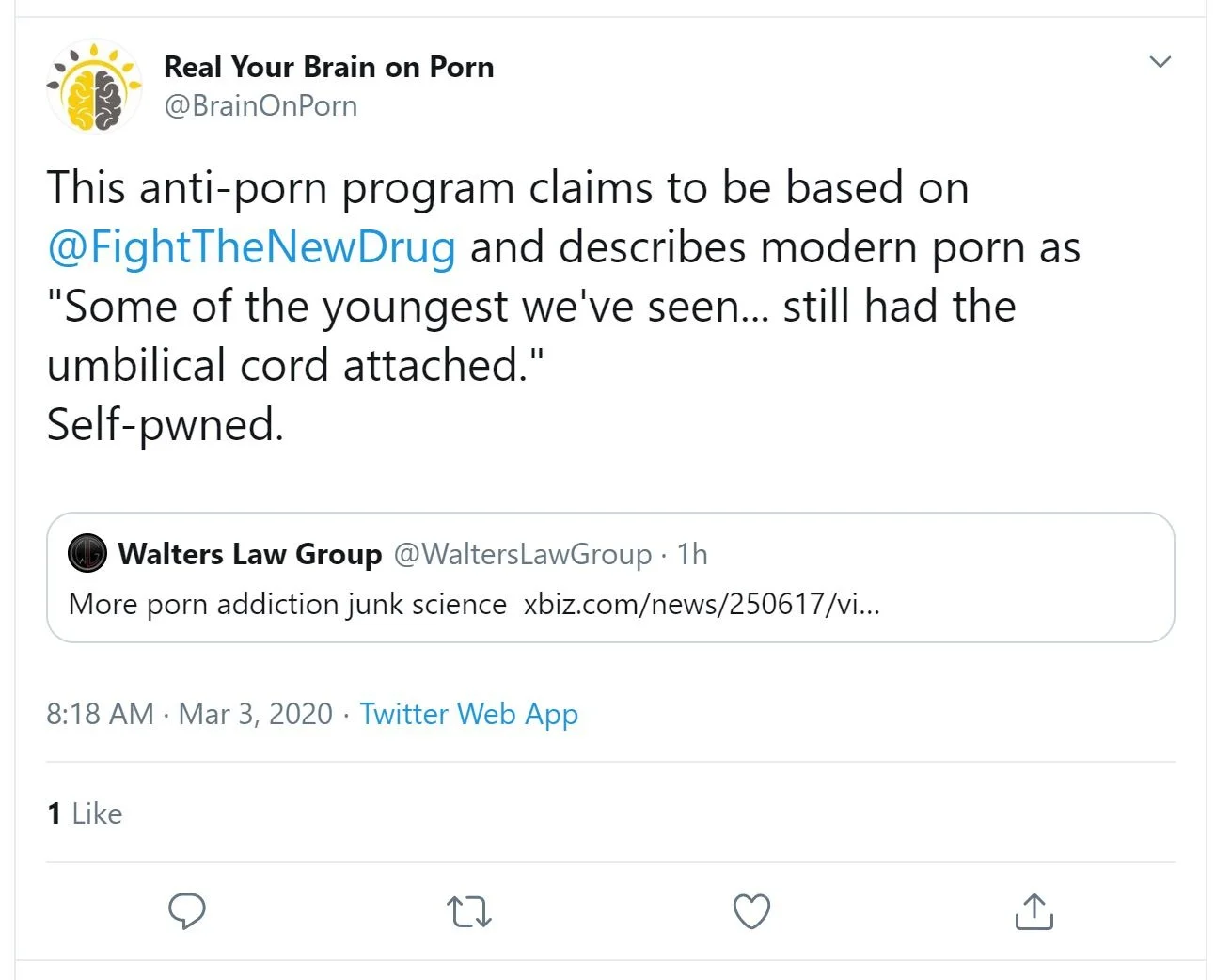Screen dimensions: 1215x980
Task: Open the quoted tweet's "More porn addiction" text
Action: [x=288, y=604]
